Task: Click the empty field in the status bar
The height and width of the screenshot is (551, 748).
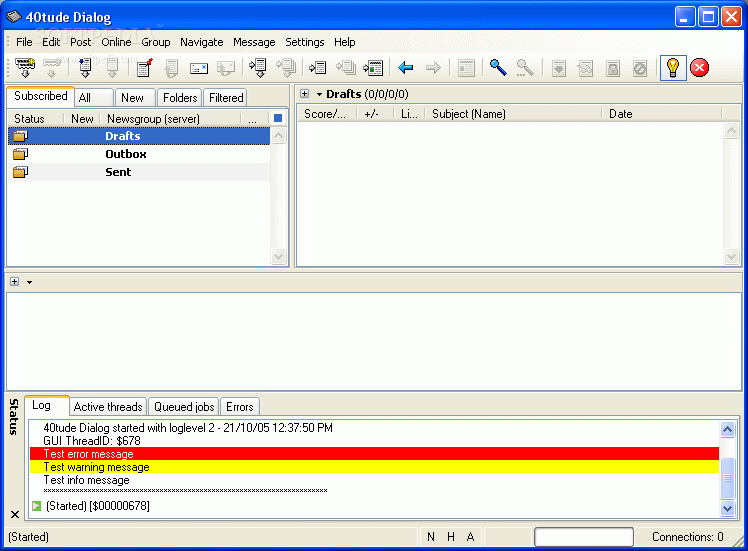Action: [583, 537]
